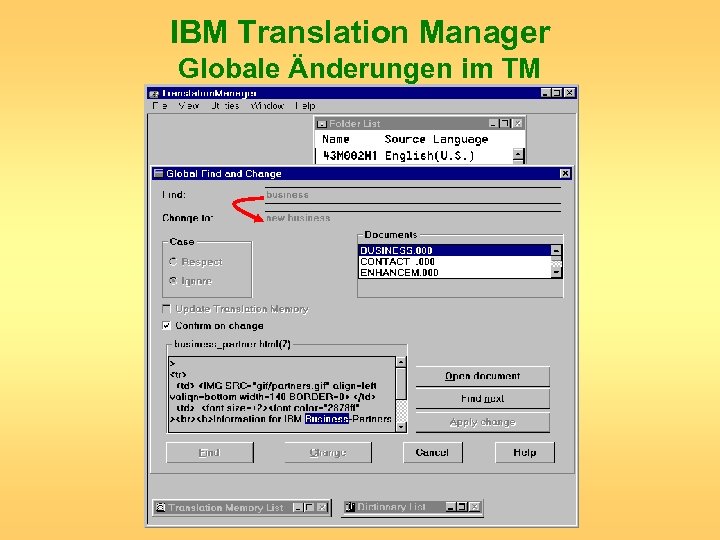The width and height of the screenshot is (720, 540).
Task: Click preview text scroll down arrow
Action: [401, 427]
